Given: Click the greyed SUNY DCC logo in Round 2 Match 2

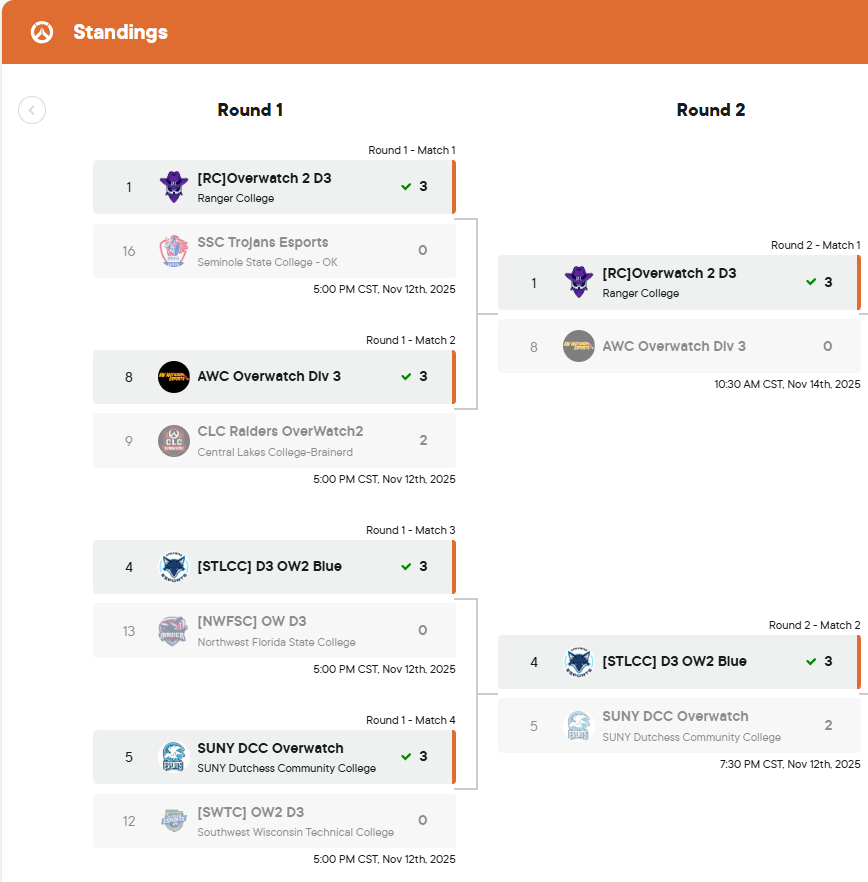Looking at the screenshot, I should pos(579,726).
